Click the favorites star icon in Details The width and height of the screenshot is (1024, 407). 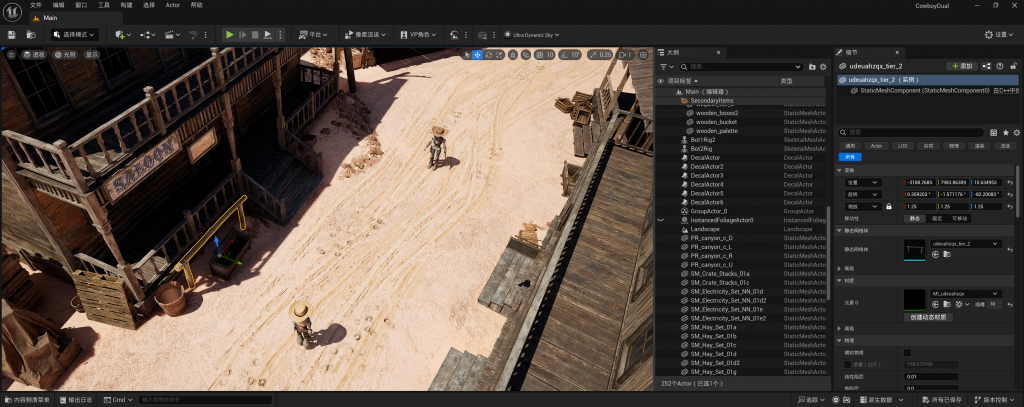(x=1005, y=131)
